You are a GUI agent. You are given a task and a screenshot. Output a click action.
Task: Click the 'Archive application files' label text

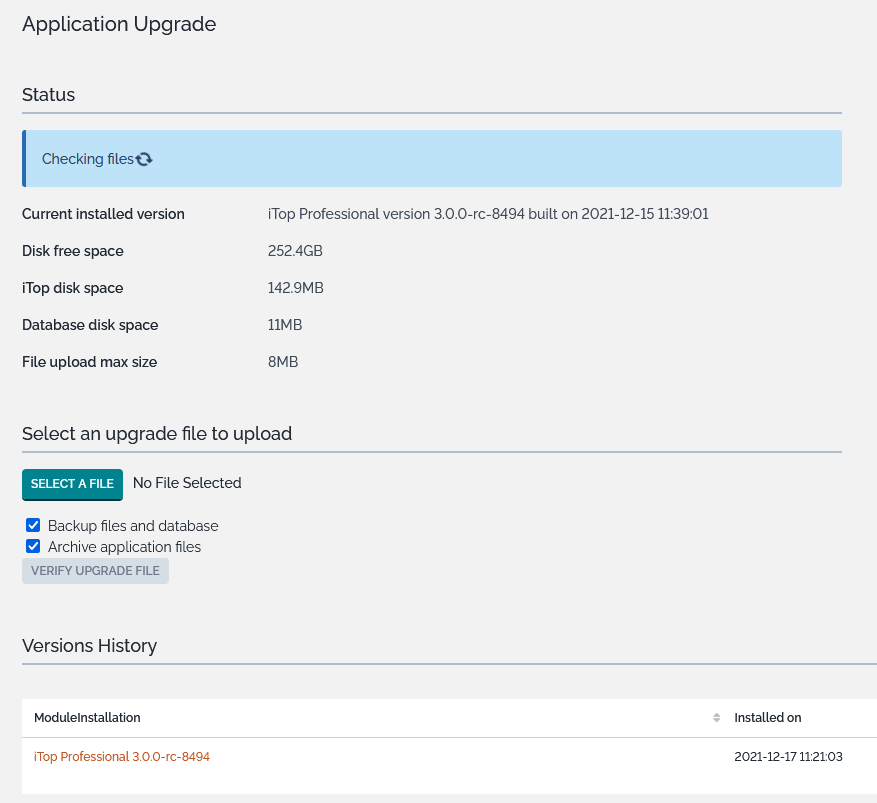click(124, 547)
